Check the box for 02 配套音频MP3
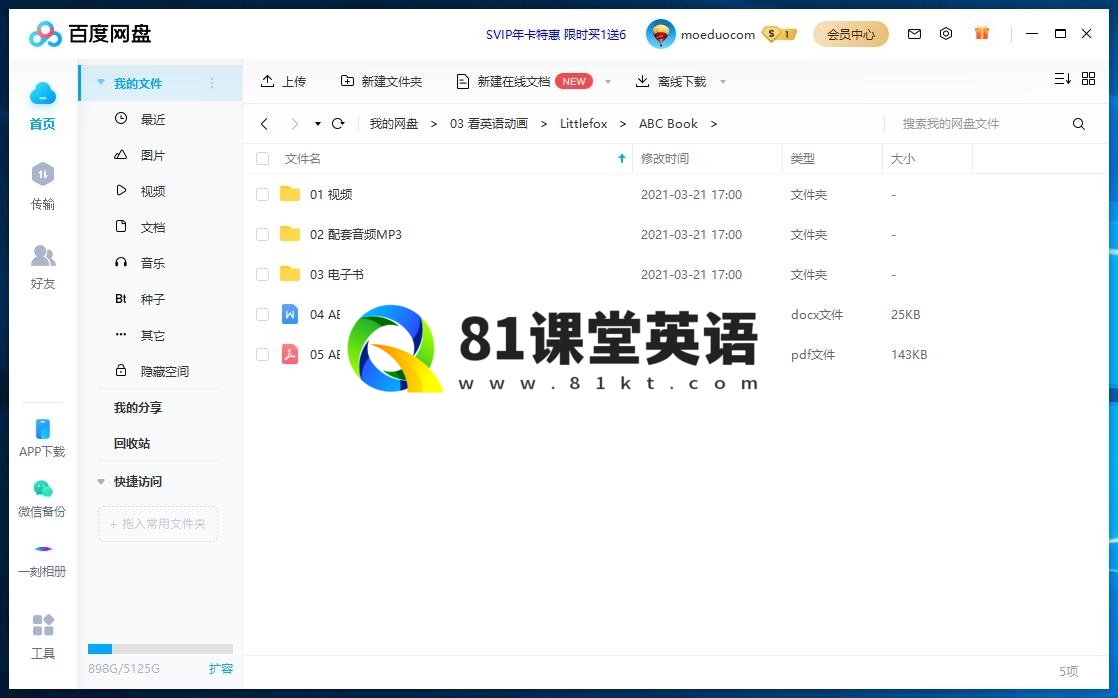The height and width of the screenshot is (698, 1118). pyautogui.click(x=262, y=234)
